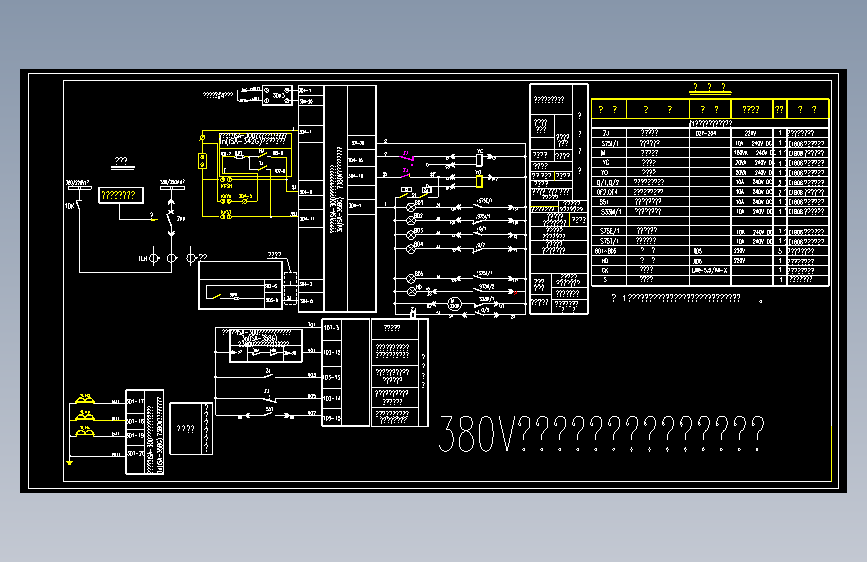
Task: Pick the HD row label in the parts table
Action: tap(605, 261)
